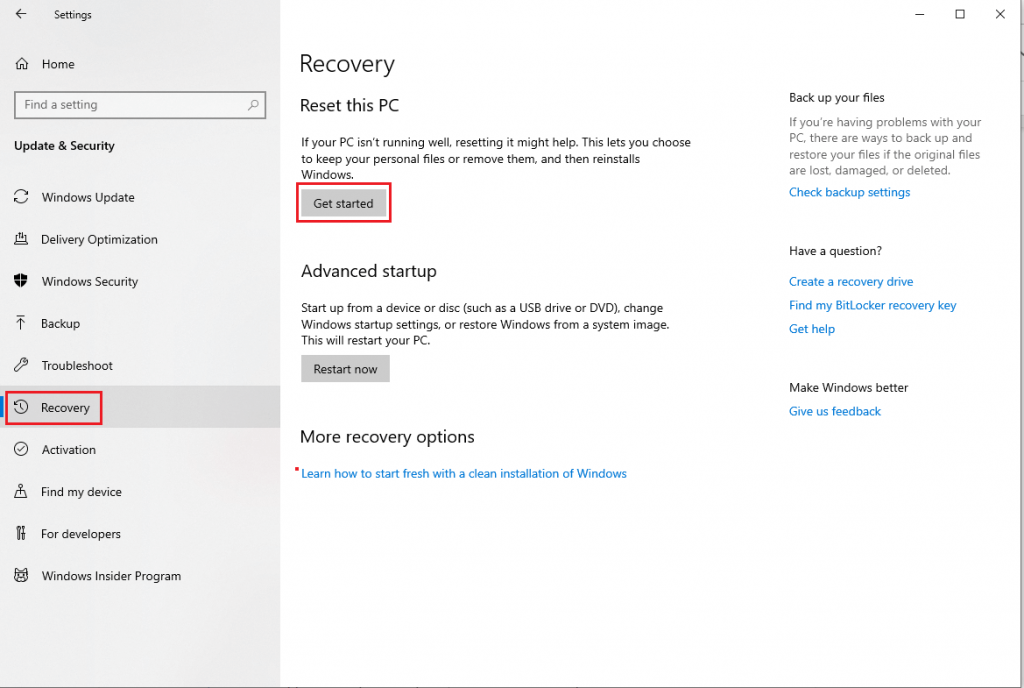
Task: Click the Recovery clock icon
Action: [x=21, y=407]
